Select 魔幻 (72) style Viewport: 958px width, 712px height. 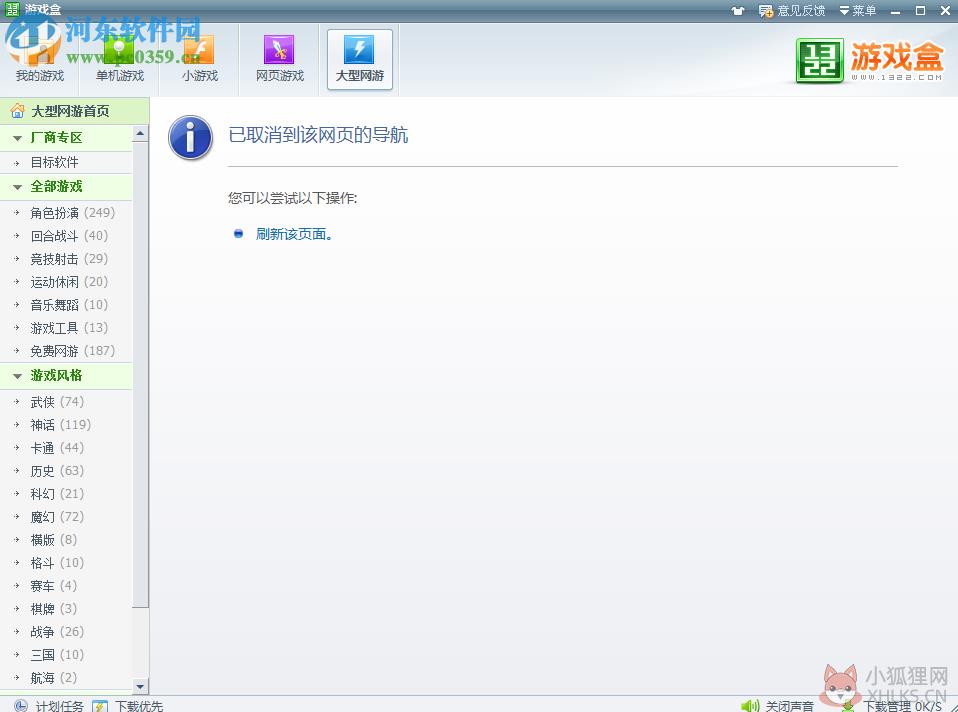(66, 517)
